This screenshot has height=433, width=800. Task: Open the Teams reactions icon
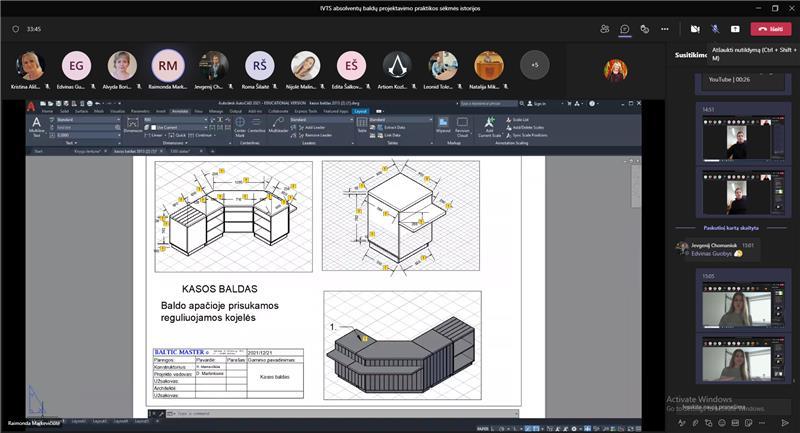(x=644, y=29)
